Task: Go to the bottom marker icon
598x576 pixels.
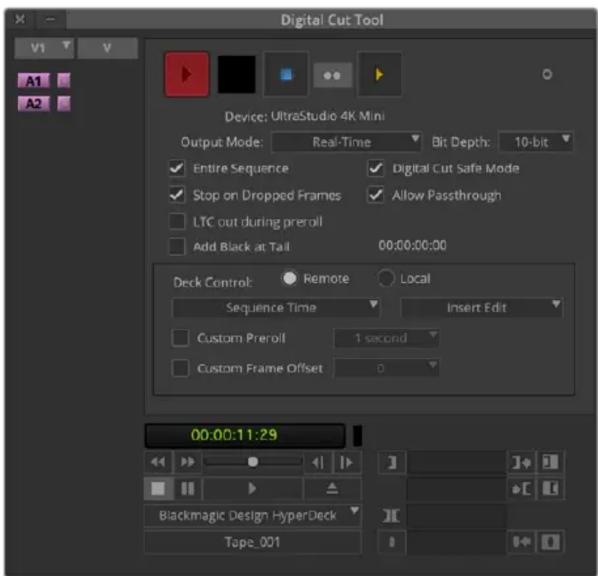Action: coord(521,542)
